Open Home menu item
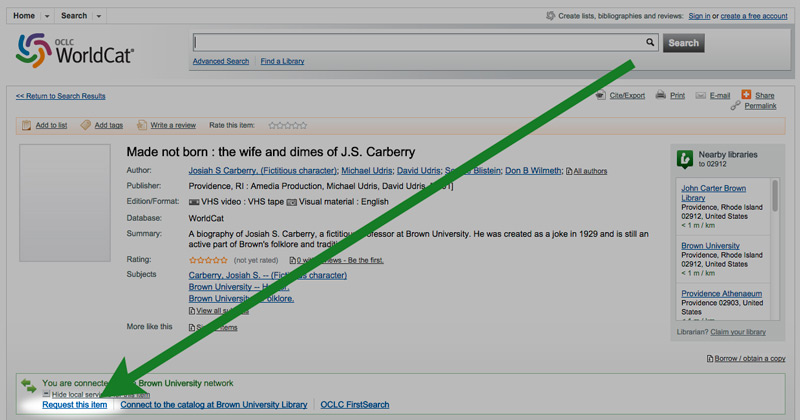800x420 pixels. [x=24, y=16]
